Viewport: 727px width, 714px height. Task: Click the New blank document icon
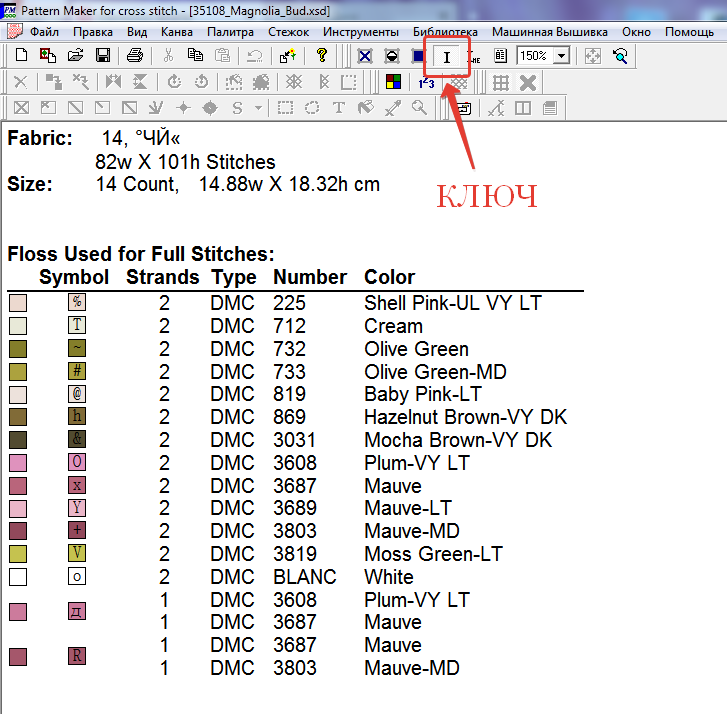[x=21, y=56]
